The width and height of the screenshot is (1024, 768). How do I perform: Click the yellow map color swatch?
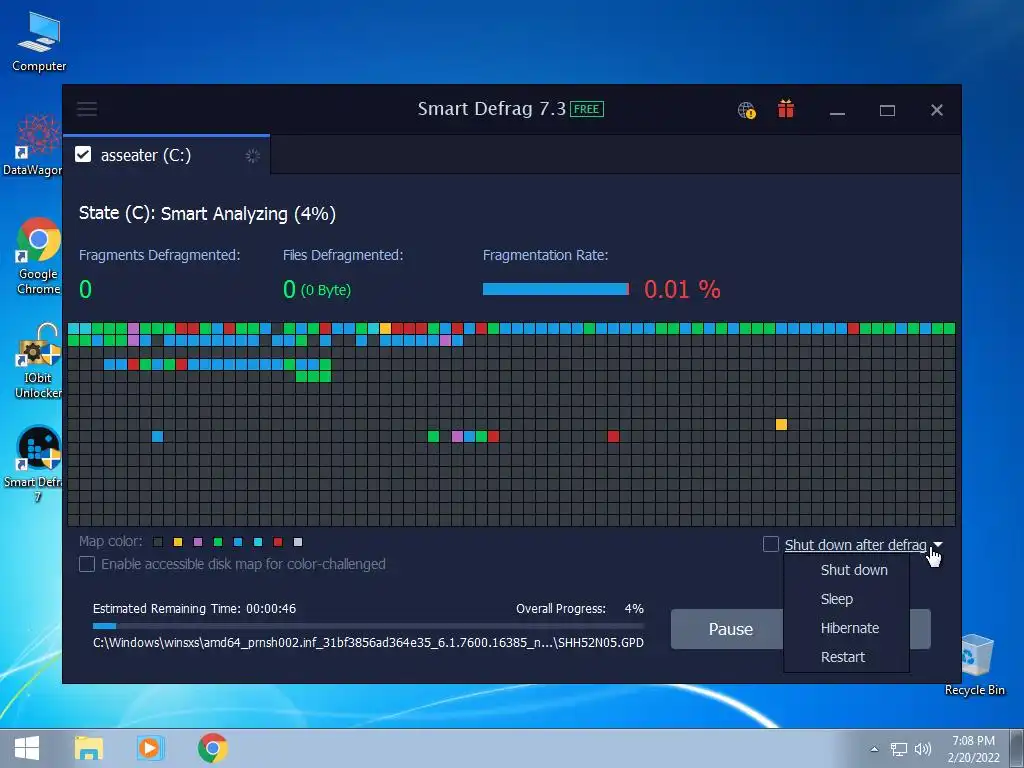pos(178,541)
